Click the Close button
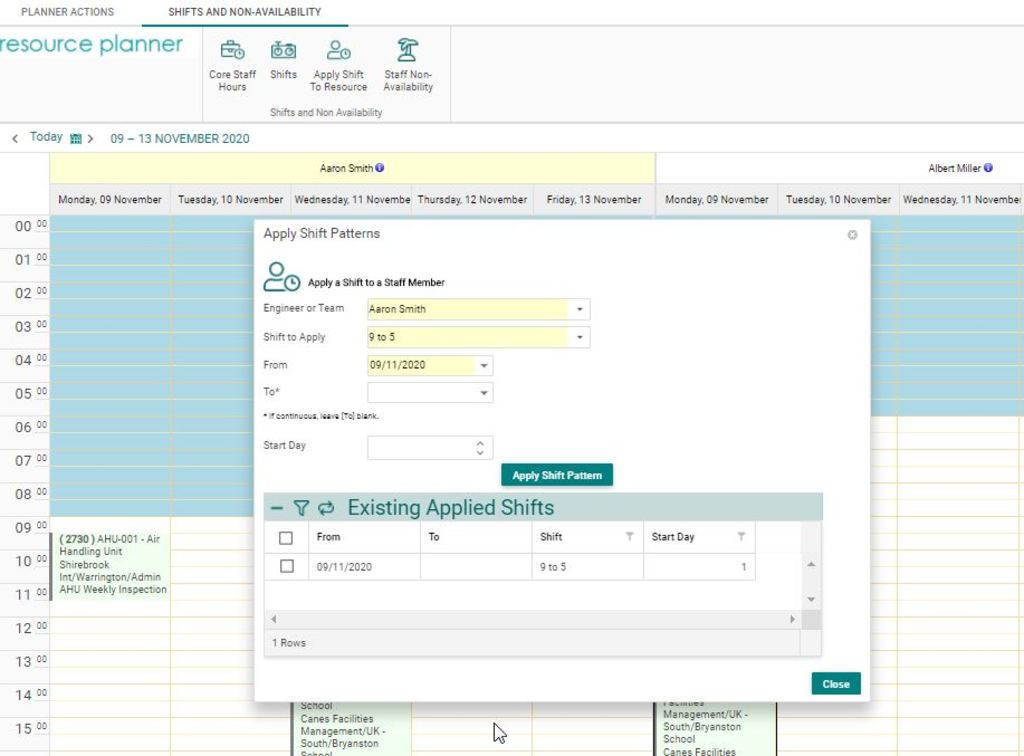This screenshot has height=756, width=1024. [836, 684]
